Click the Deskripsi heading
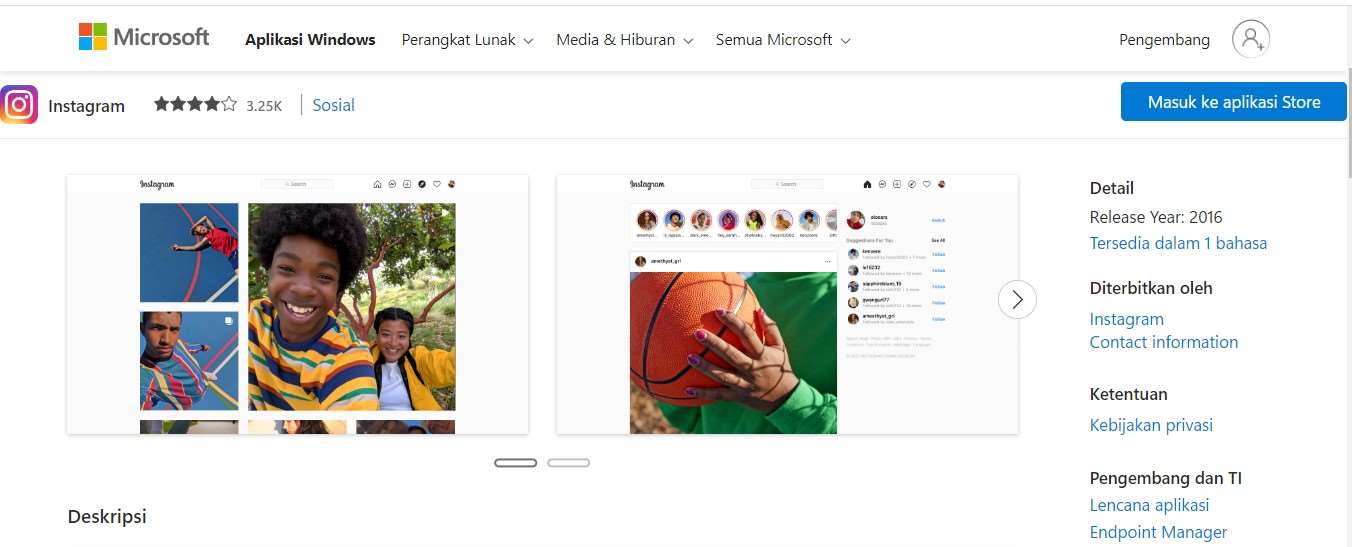The height and width of the screenshot is (547, 1352). [107, 516]
